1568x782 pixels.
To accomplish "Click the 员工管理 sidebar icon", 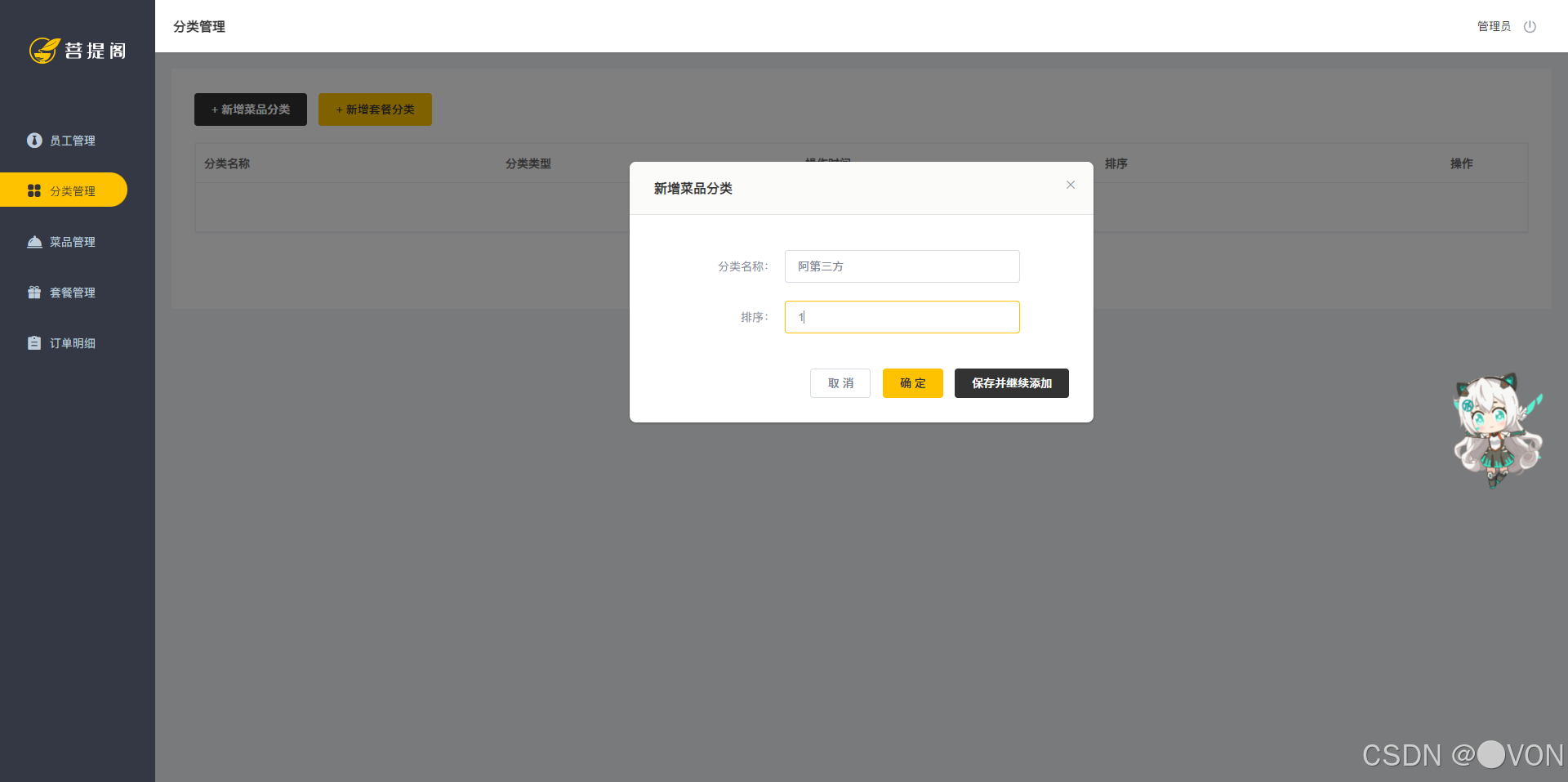I will point(34,141).
